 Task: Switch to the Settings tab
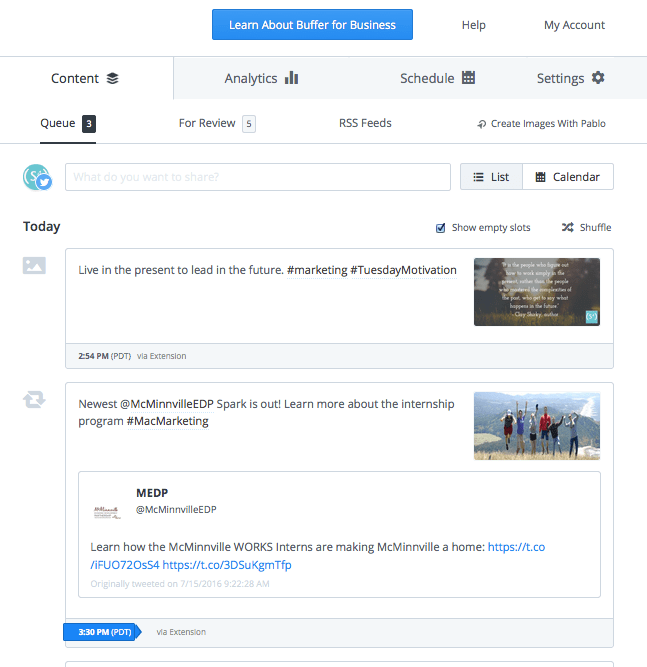coord(570,78)
